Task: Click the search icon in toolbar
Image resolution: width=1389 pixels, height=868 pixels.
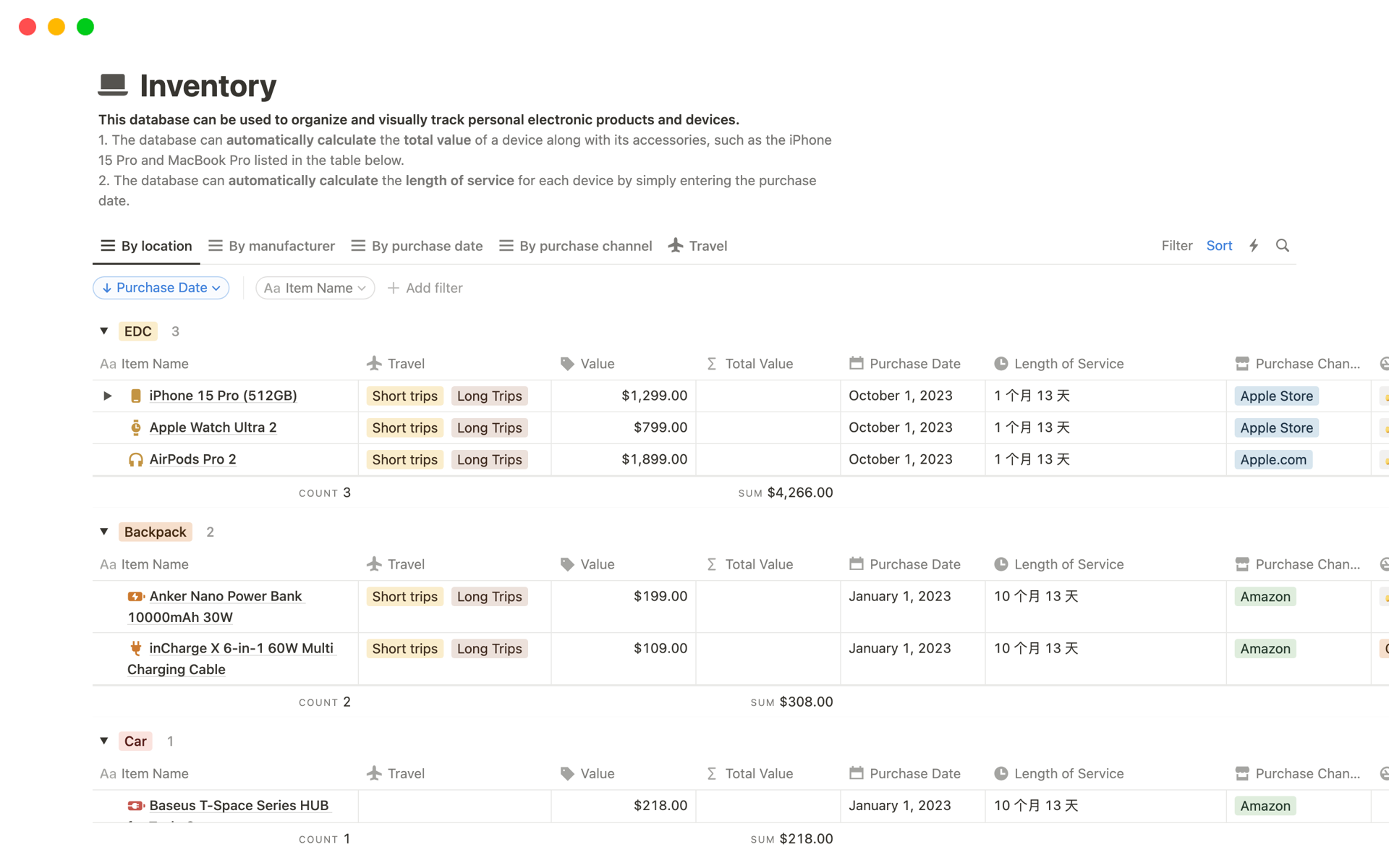Action: (1281, 245)
